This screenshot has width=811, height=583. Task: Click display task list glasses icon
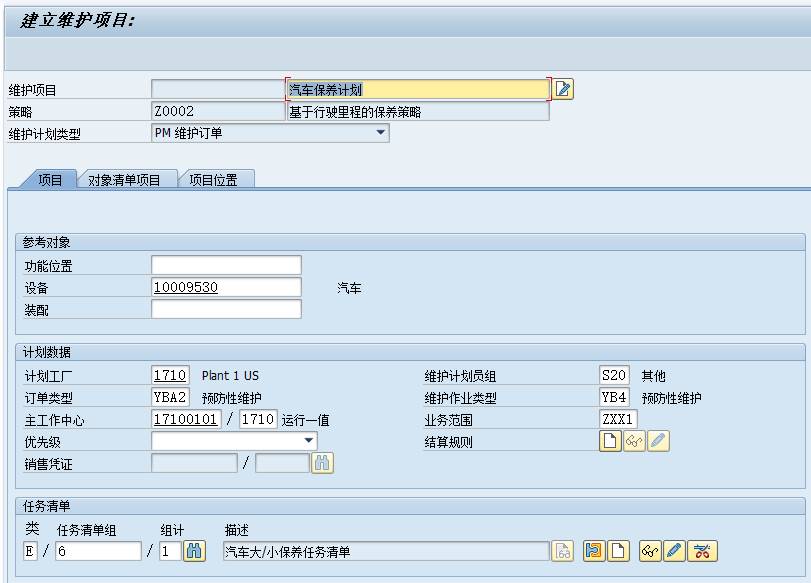pyautogui.click(x=650, y=551)
